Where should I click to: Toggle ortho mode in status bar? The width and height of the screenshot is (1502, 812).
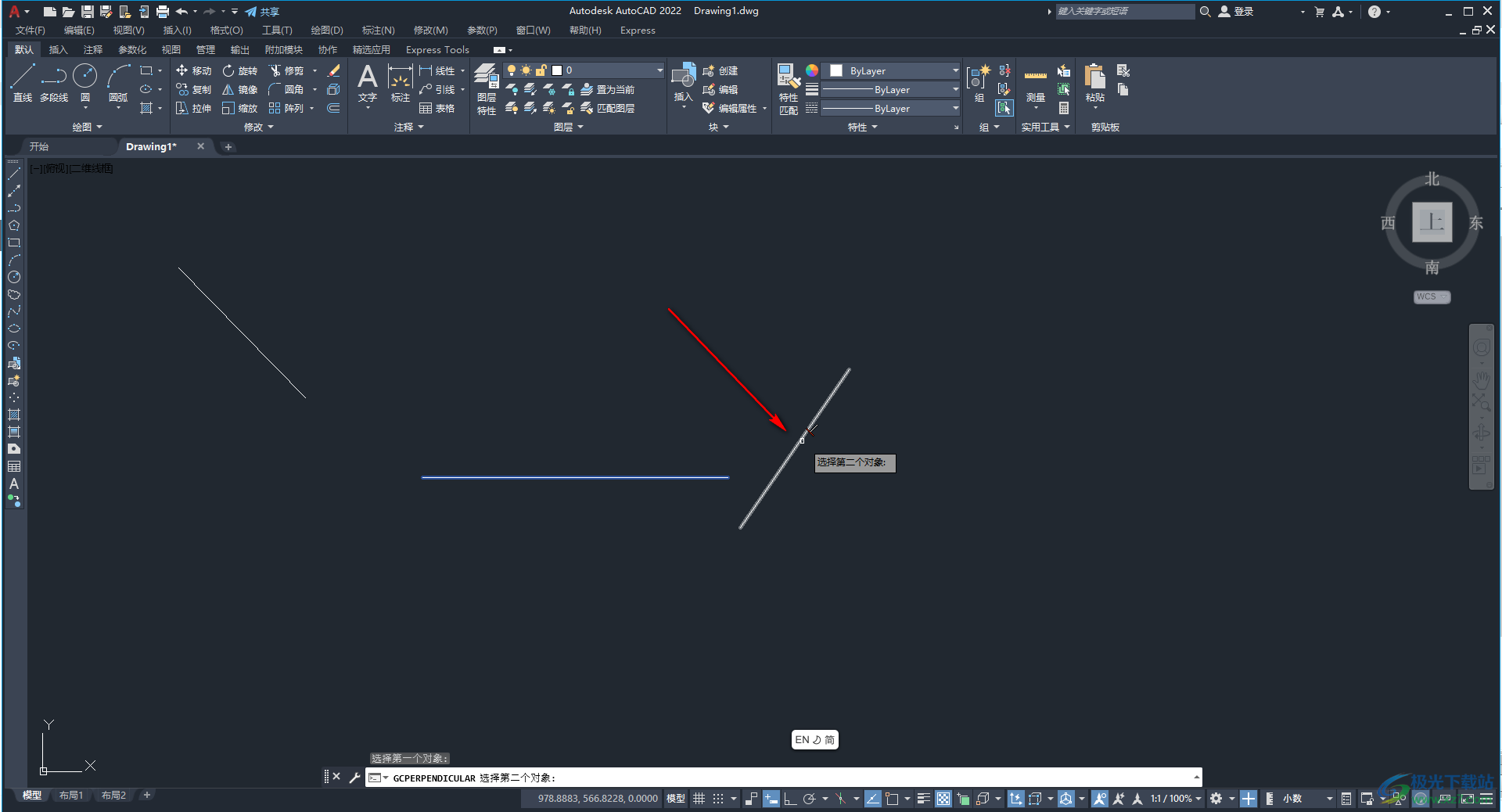789,799
